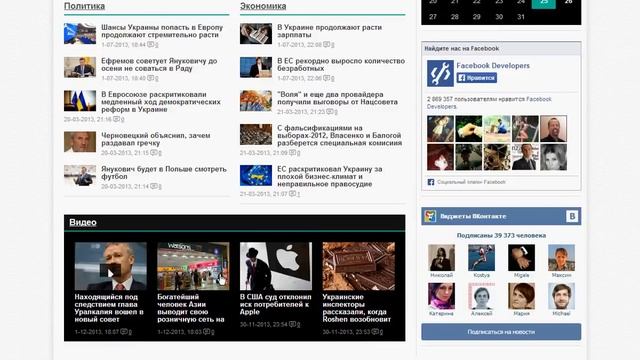Open 'Украинские инспекторы рассказали' title

coord(357,308)
